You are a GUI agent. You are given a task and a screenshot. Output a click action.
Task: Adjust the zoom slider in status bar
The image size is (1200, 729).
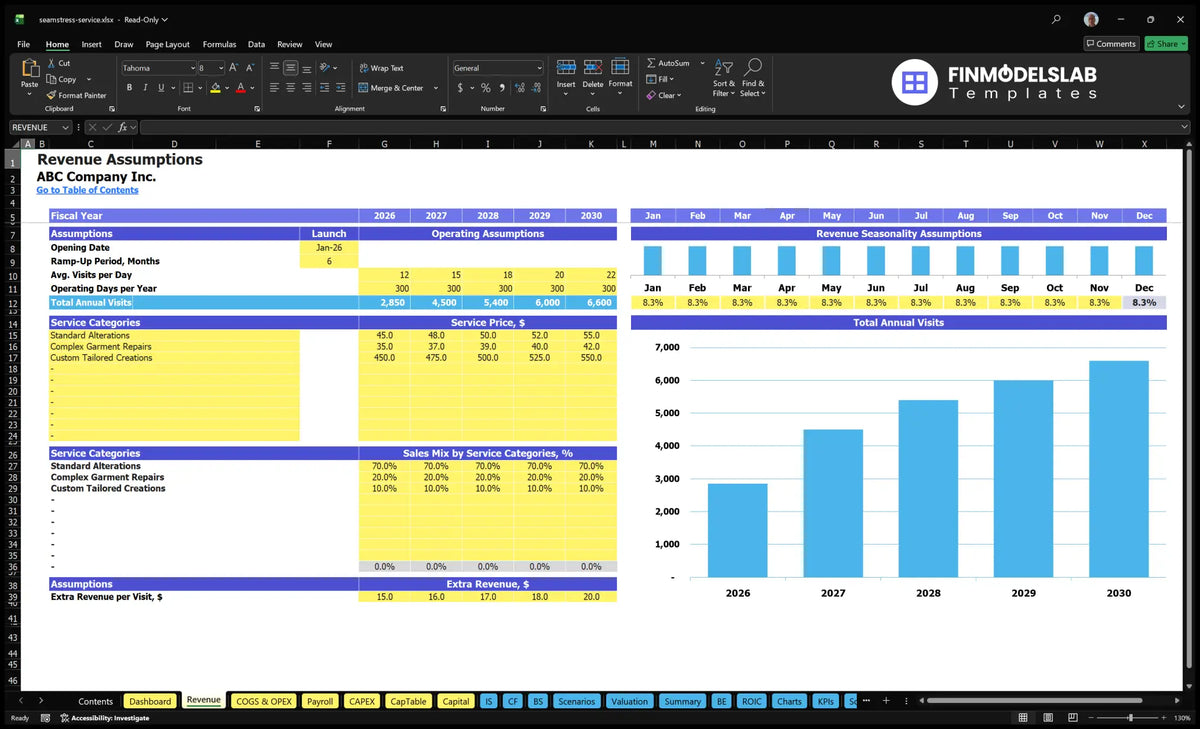(1130, 718)
